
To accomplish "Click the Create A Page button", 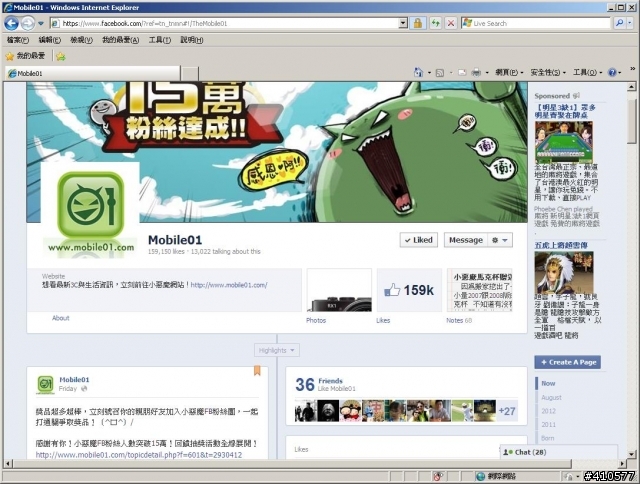I will tap(567, 362).
